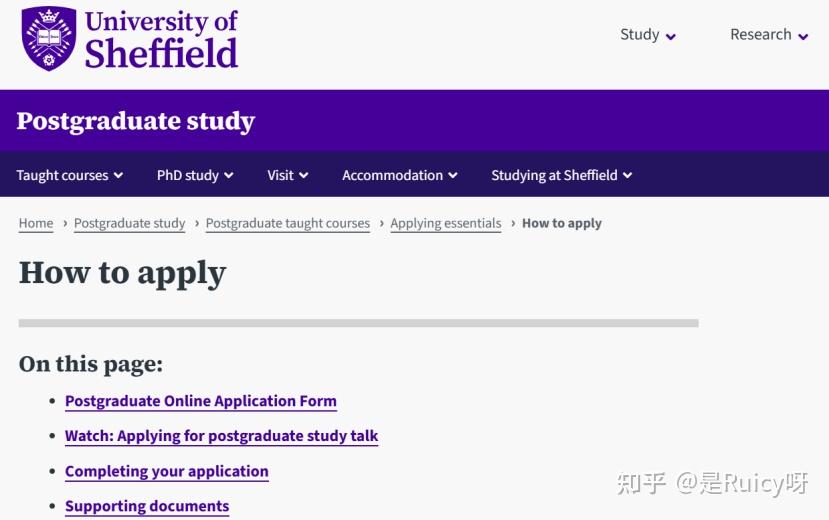
Task: Click the chevron beside PhD study
Action: [x=228, y=175]
